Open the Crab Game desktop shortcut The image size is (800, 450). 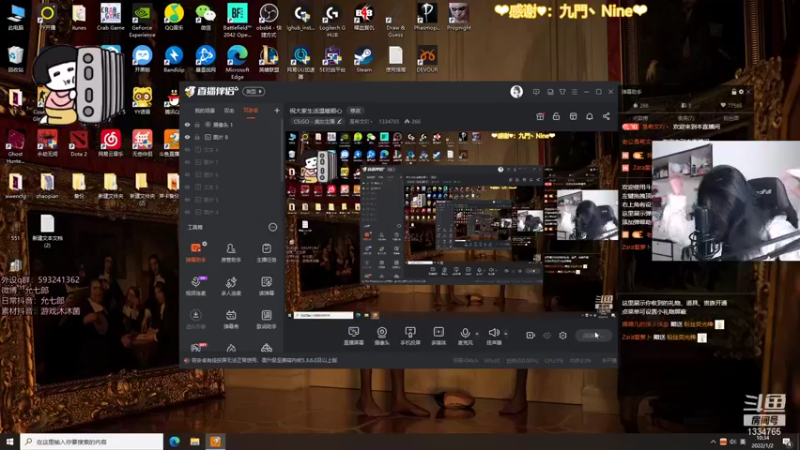coord(111,17)
